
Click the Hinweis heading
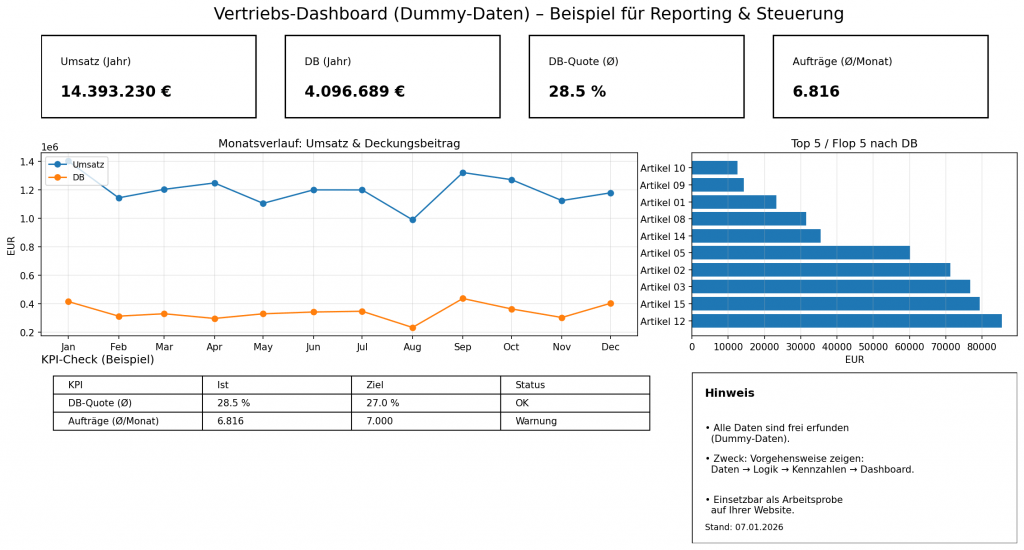[x=729, y=393]
